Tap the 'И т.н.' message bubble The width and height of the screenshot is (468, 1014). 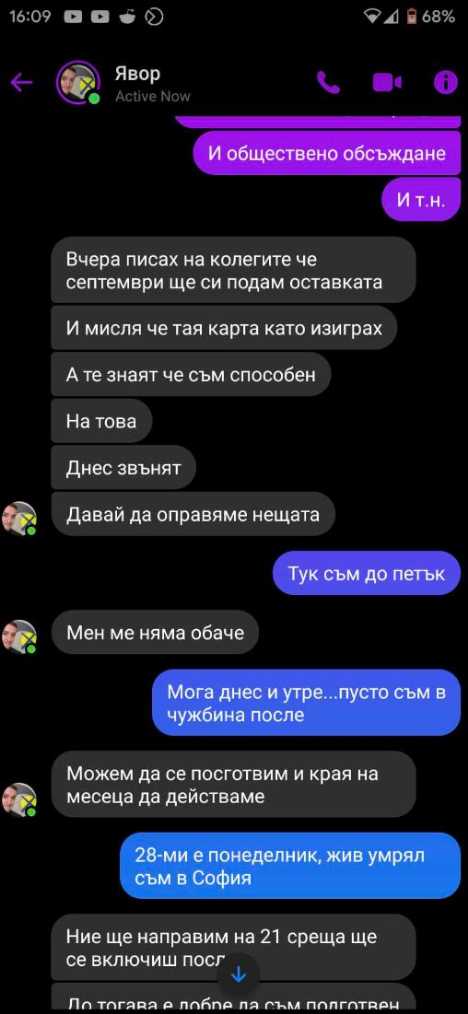[x=421, y=199]
